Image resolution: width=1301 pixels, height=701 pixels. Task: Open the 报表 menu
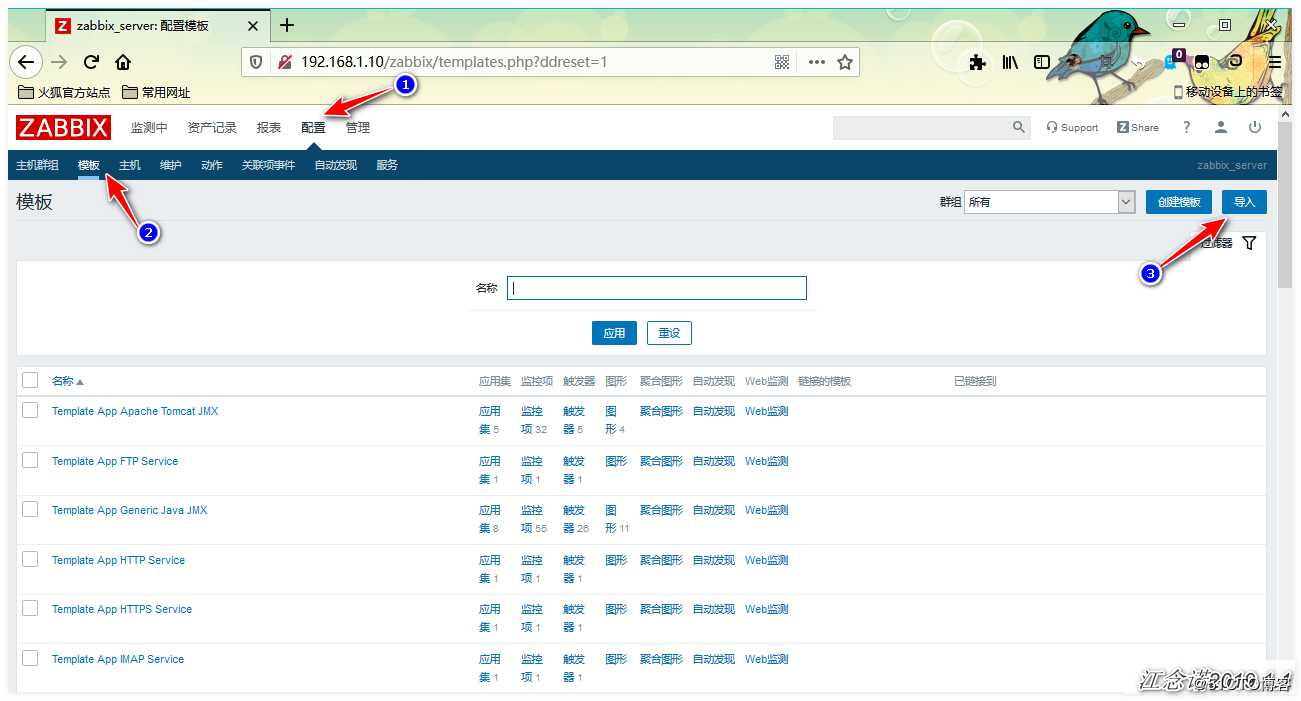(x=269, y=128)
